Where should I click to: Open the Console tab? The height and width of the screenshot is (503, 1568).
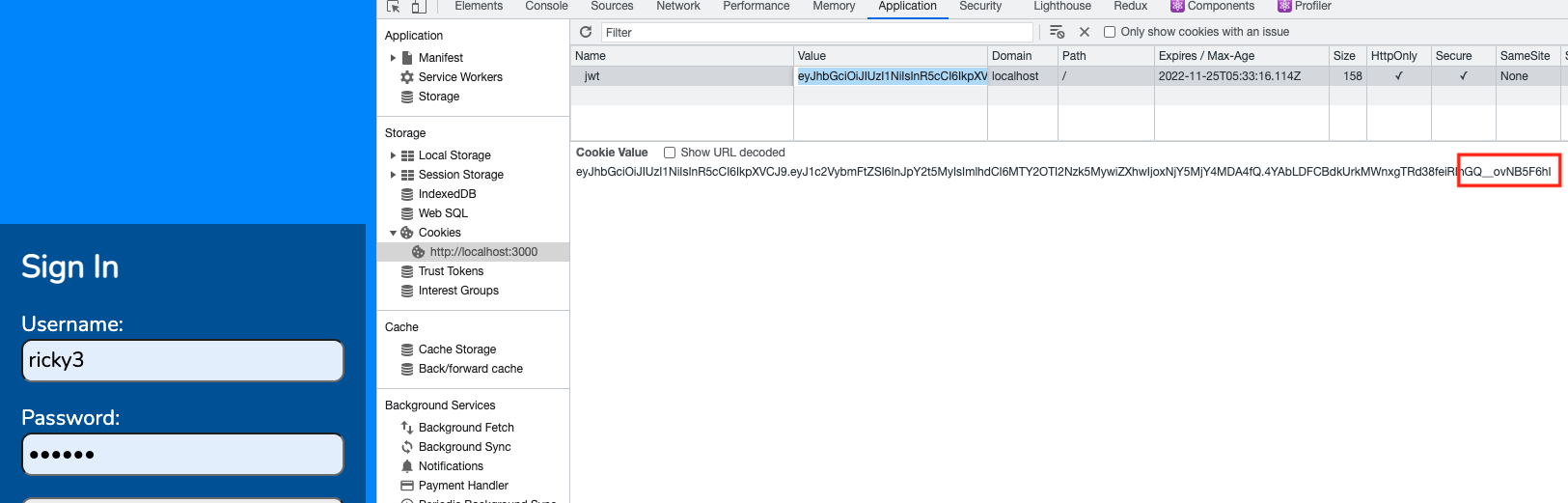click(x=546, y=6)
